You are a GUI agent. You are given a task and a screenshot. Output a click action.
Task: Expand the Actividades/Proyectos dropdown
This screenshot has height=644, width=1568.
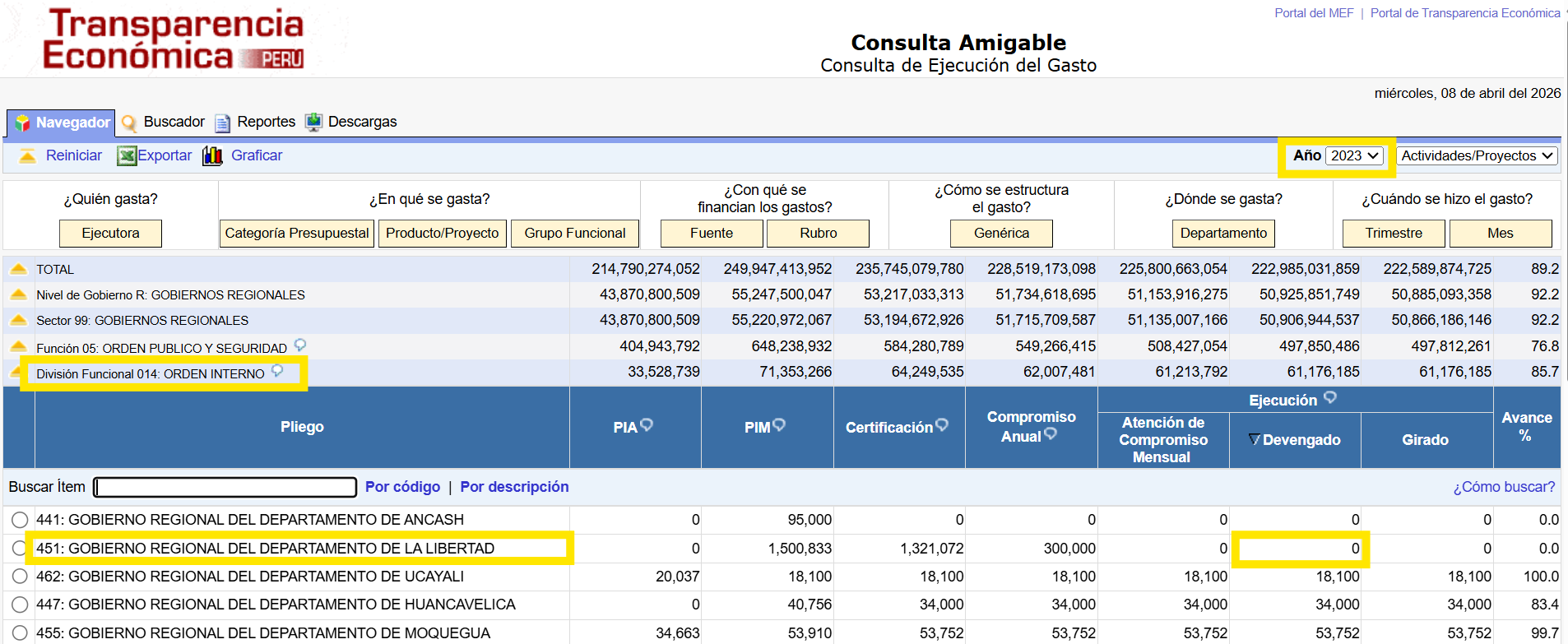click(1478, 155)
